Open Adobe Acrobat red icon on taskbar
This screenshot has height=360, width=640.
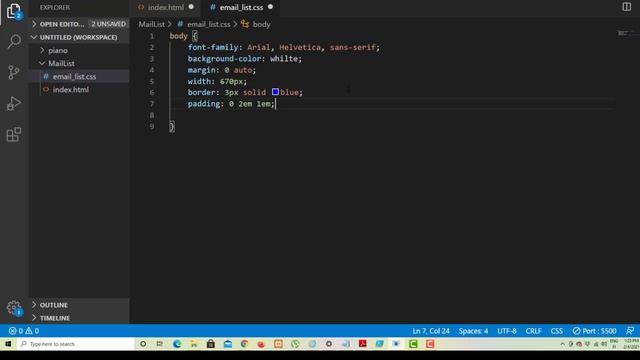coord(362,344)
